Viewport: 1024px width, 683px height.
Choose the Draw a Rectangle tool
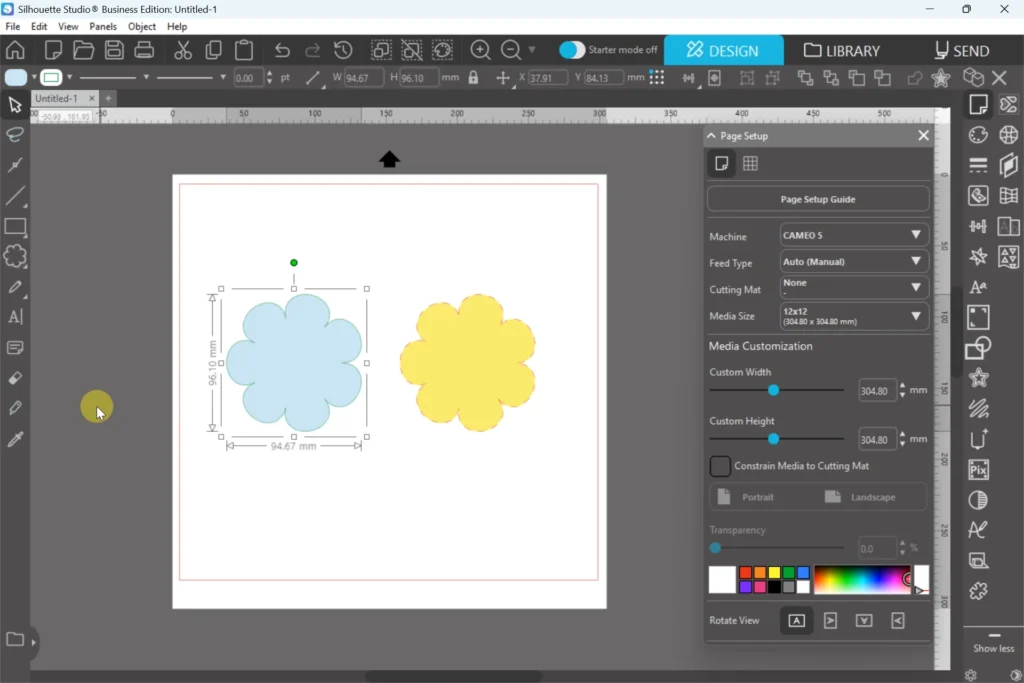[15, 227]
